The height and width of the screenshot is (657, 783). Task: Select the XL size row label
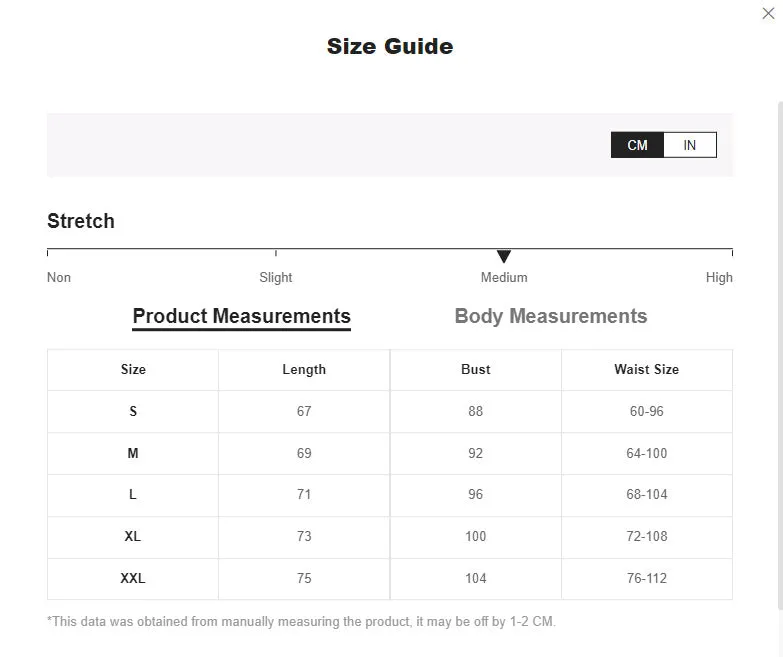point(133,536)
